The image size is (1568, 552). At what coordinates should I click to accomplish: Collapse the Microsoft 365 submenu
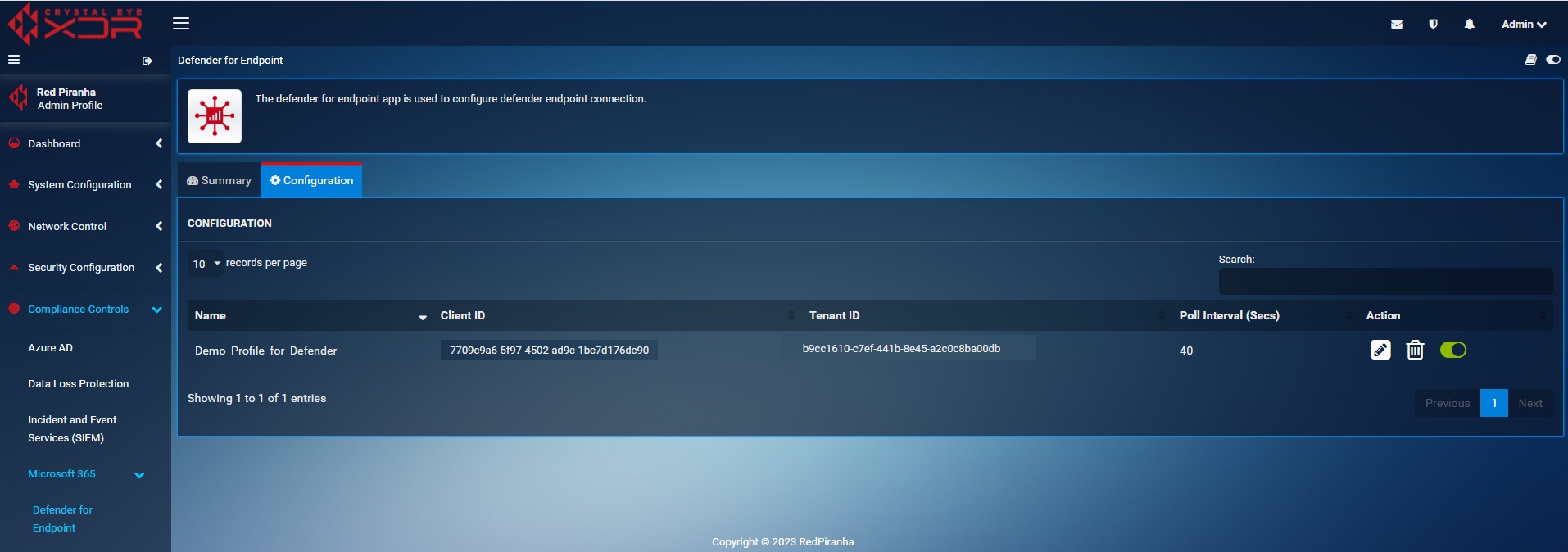tap(86, 474)
